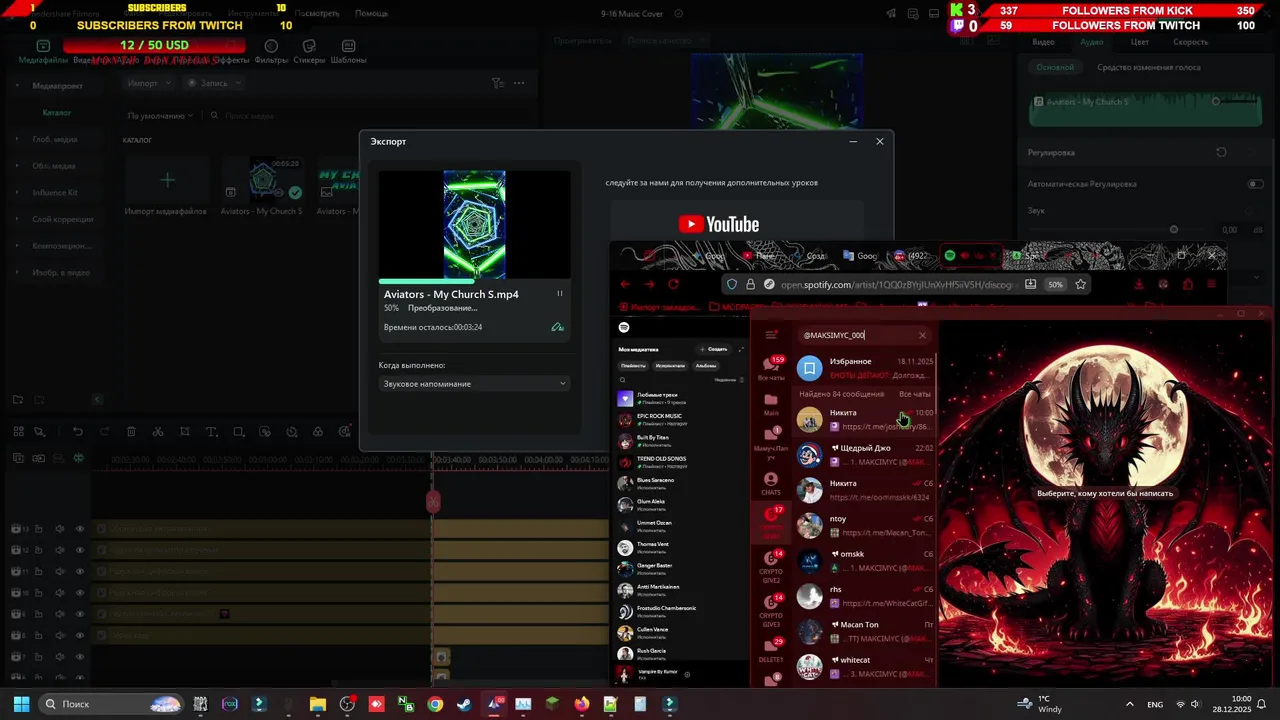The width and height of the screenshot is (1280, 720).
Task: Lock track 11 with its lock icon
Action: click(40, 571)
